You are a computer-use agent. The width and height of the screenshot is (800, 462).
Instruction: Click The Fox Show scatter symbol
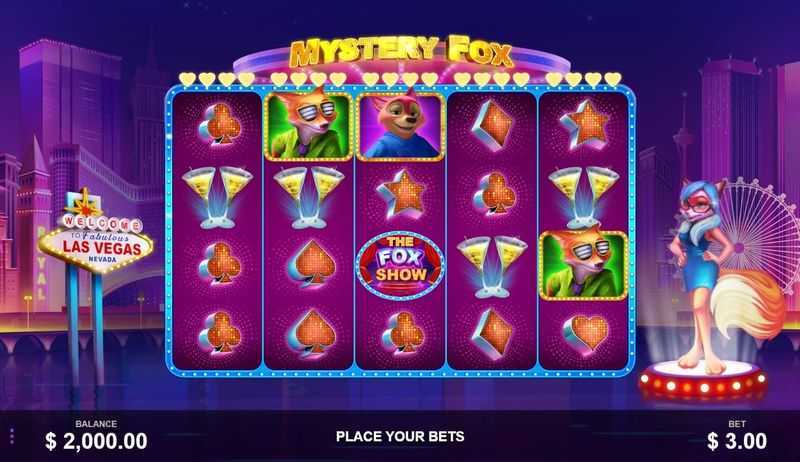click(x=400, y=266)
